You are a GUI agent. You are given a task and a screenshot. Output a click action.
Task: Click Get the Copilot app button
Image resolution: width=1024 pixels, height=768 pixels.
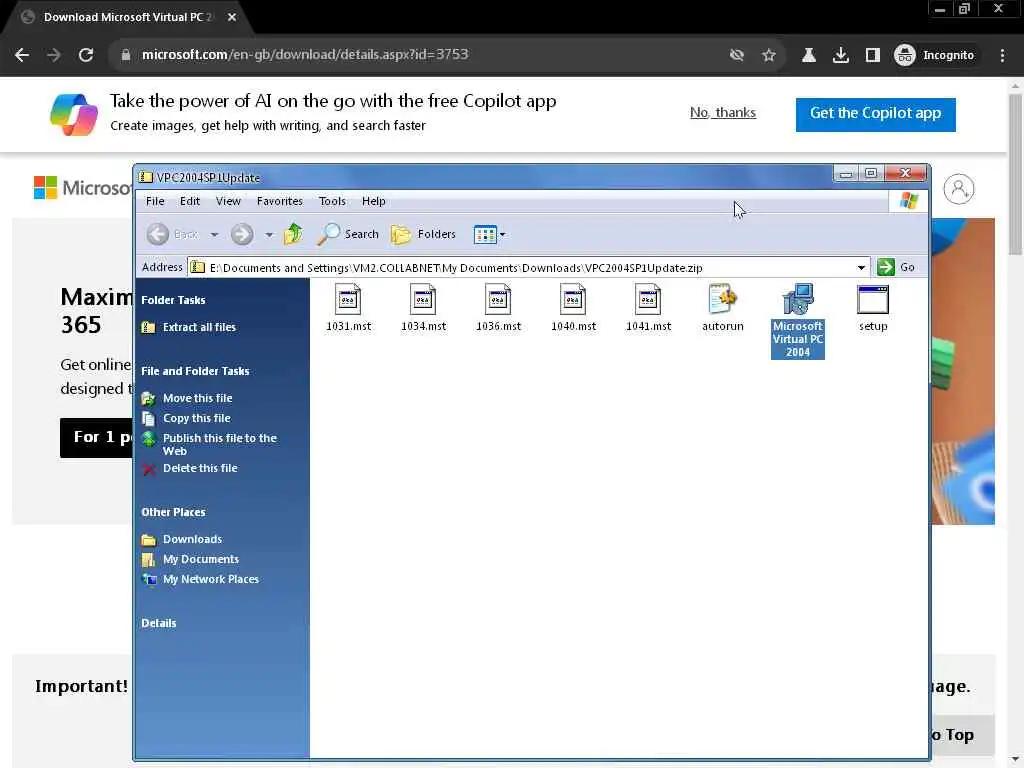(875, 114)
